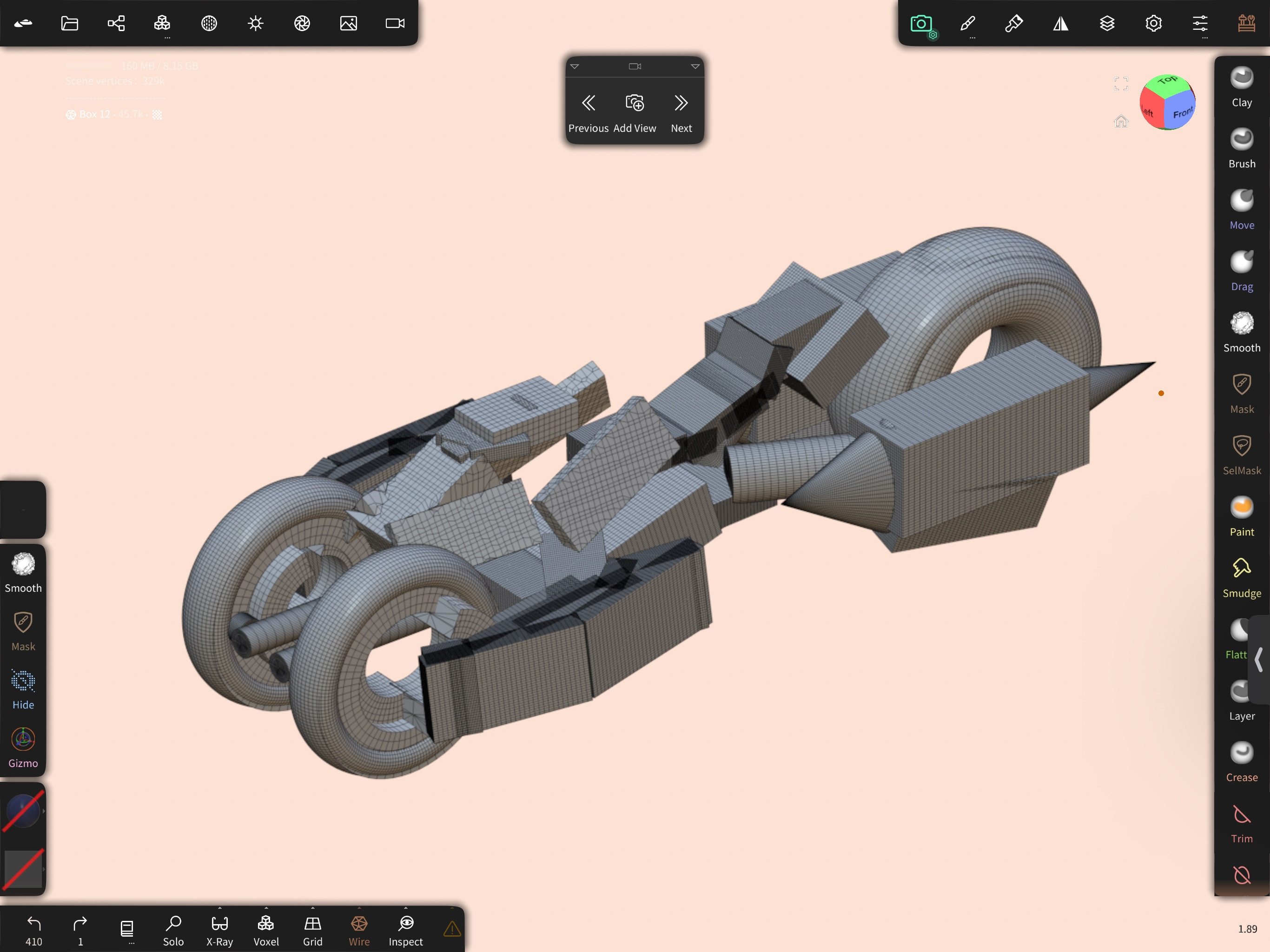1270x952 pixels.
Task: Select the last tool icon below Trim
Action: (x=1242, y=876)
